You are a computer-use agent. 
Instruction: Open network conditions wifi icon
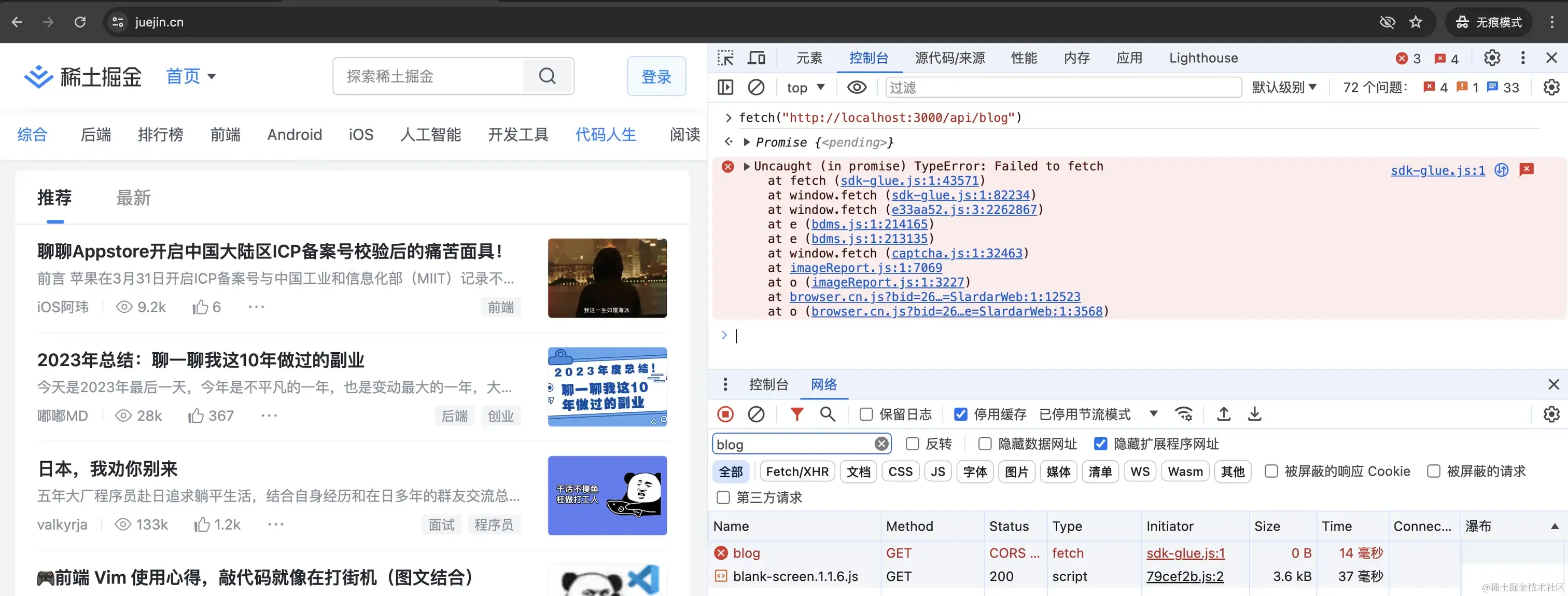[x=1184, y=414]
